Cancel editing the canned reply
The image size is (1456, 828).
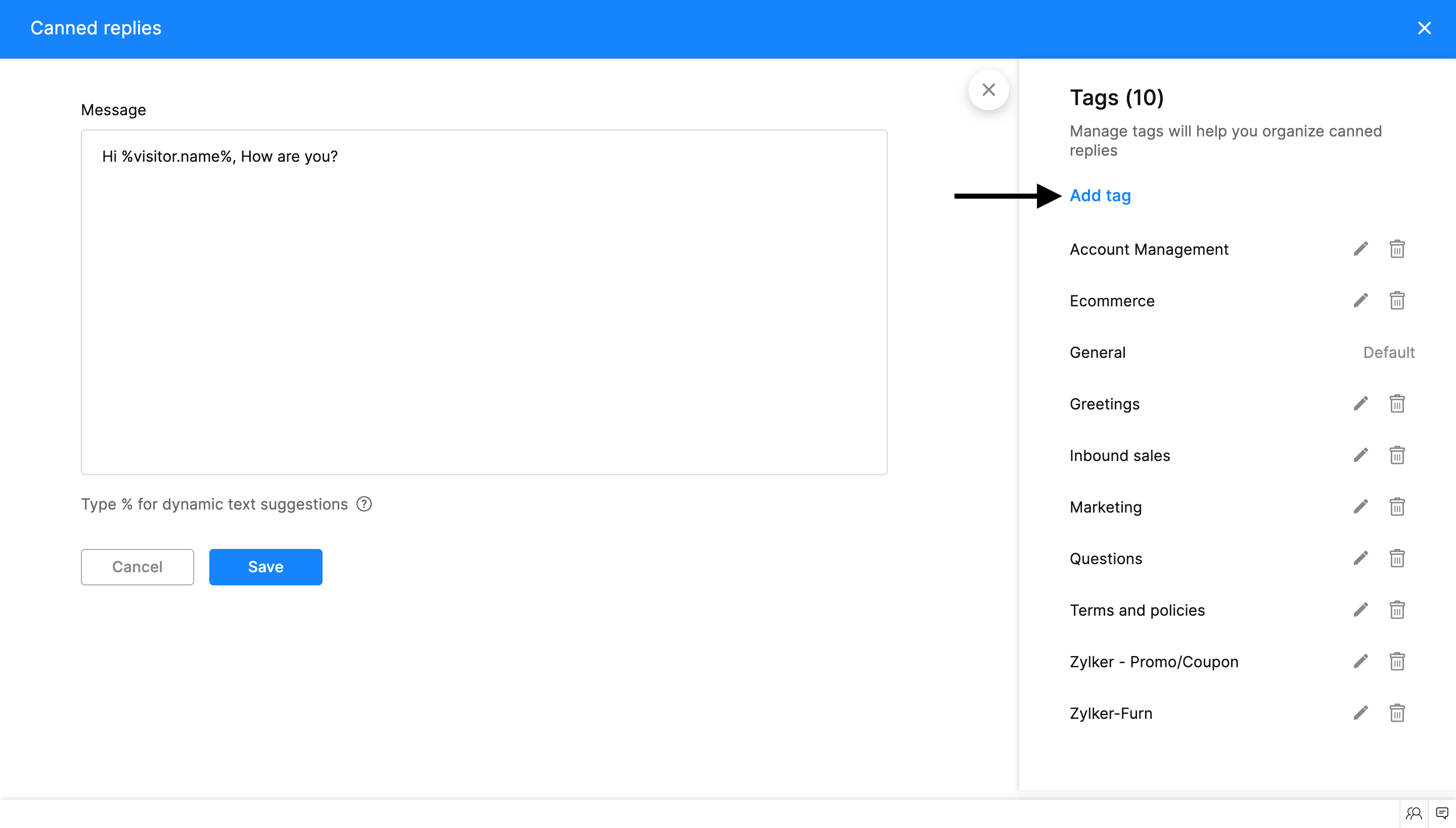137,566
